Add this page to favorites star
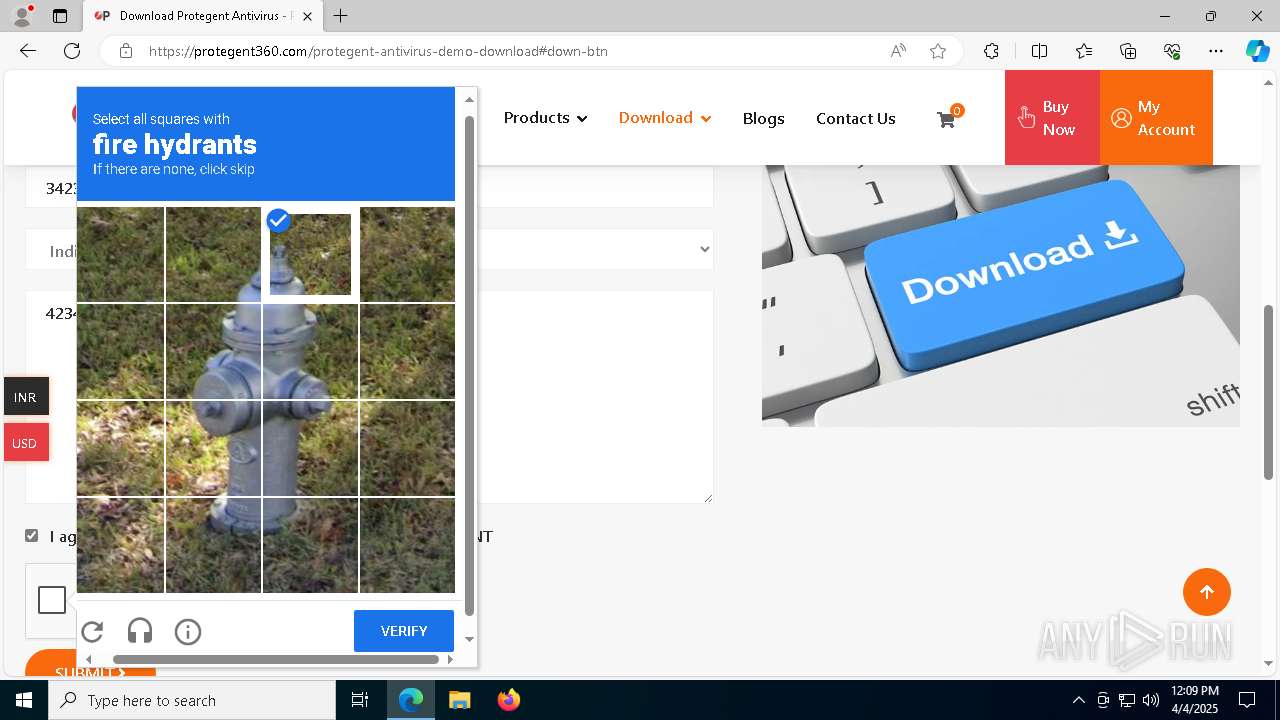The height and width of the screenshot is (720, 1280). 938,51
